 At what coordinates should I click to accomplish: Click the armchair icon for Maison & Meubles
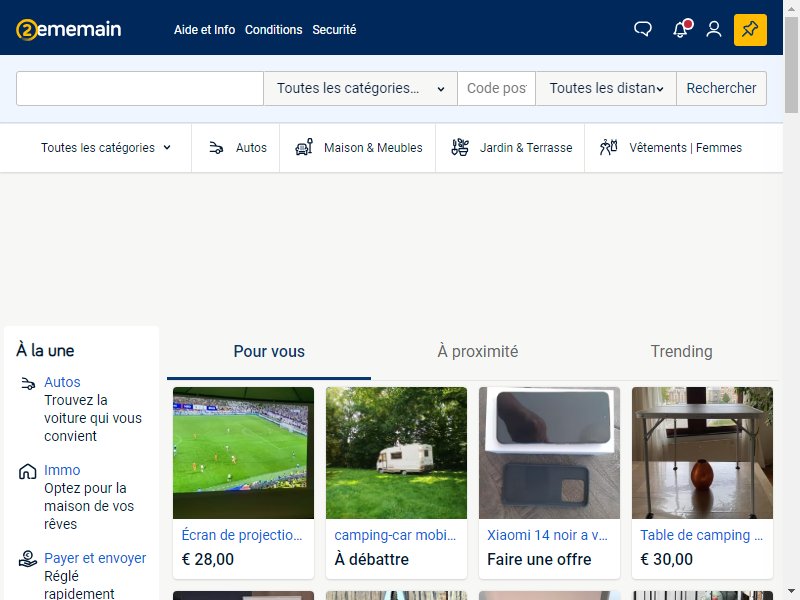(x=304, y=147)
